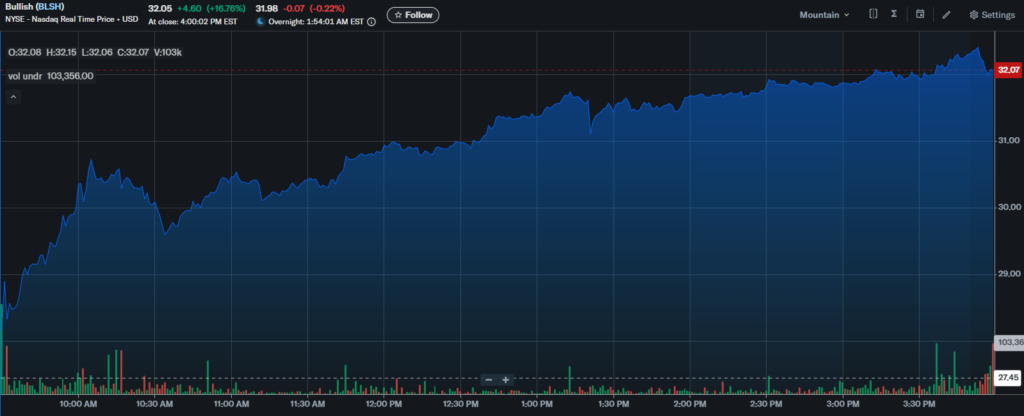This screenshot has width=1024, height=416.
Task: Collapse the legend with the chevron up
Action: click(14, 97)
